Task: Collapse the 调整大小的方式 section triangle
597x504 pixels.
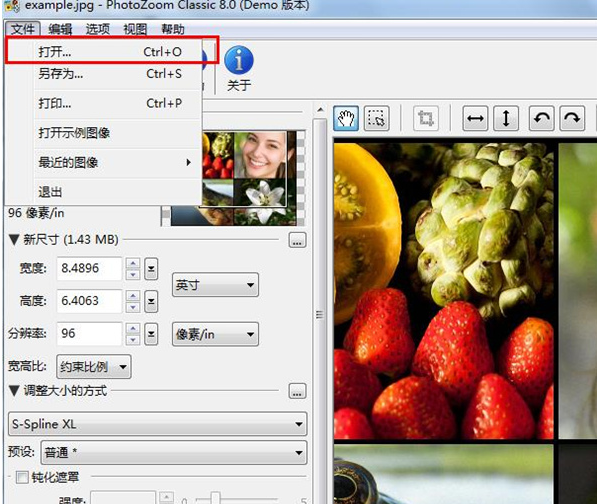Action: tap(14, 391)
